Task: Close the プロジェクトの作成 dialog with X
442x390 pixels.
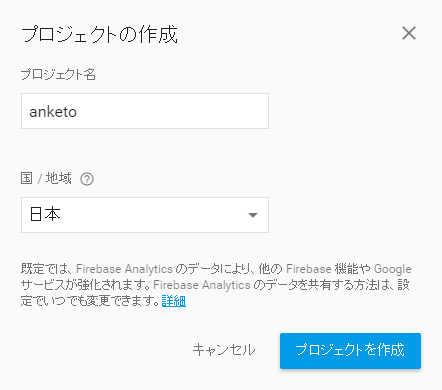Action: coord(409,33)
